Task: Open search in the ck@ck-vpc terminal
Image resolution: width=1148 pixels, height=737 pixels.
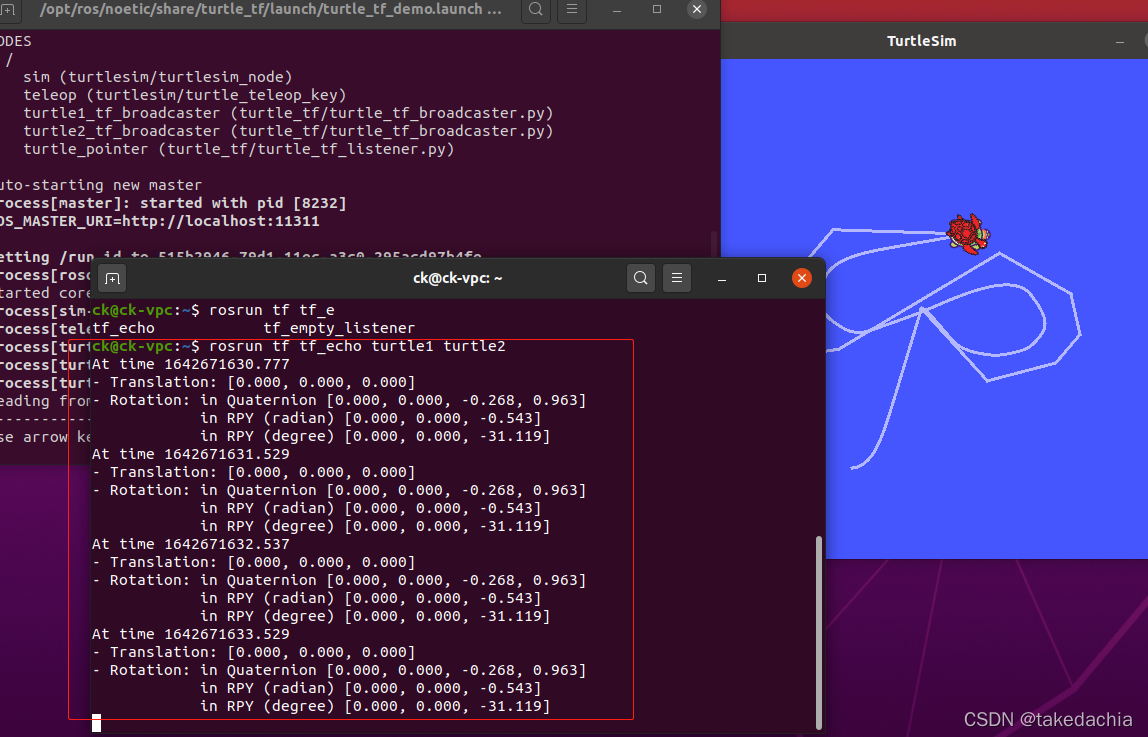Action: pyautogui.click(x=641, y=278)
